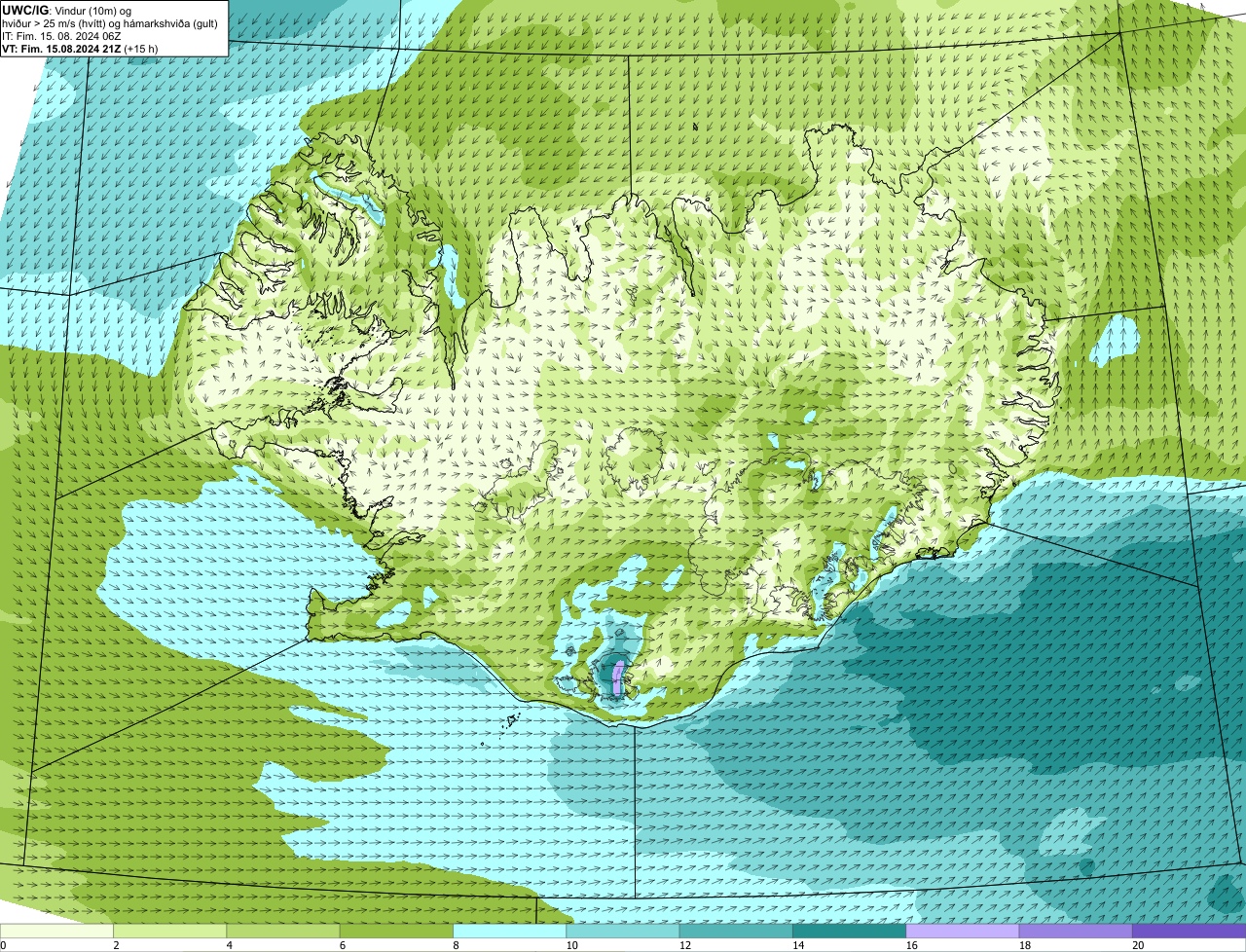Viewport: 1246px width, 952px height.
Task: Click the medium green 4–6 m/s legend swatch
Action: pyautogui.click(x=283, y=931)
